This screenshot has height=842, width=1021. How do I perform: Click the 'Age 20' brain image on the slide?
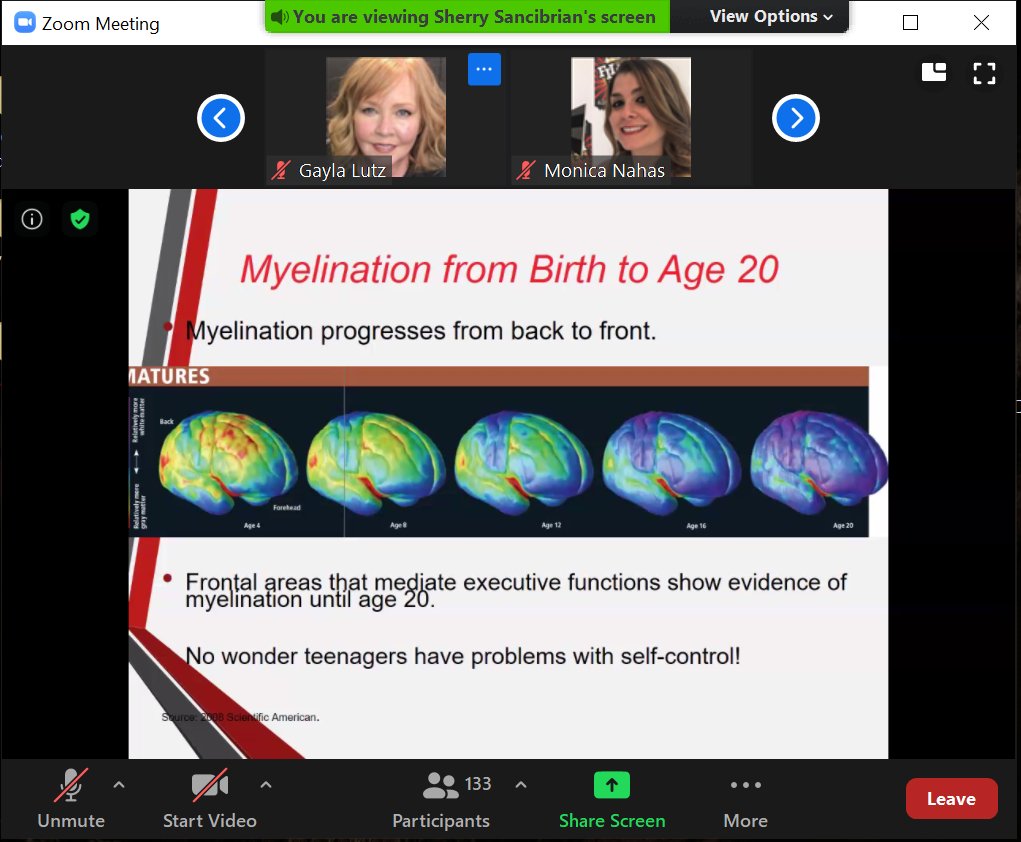[x=819, y=461]
